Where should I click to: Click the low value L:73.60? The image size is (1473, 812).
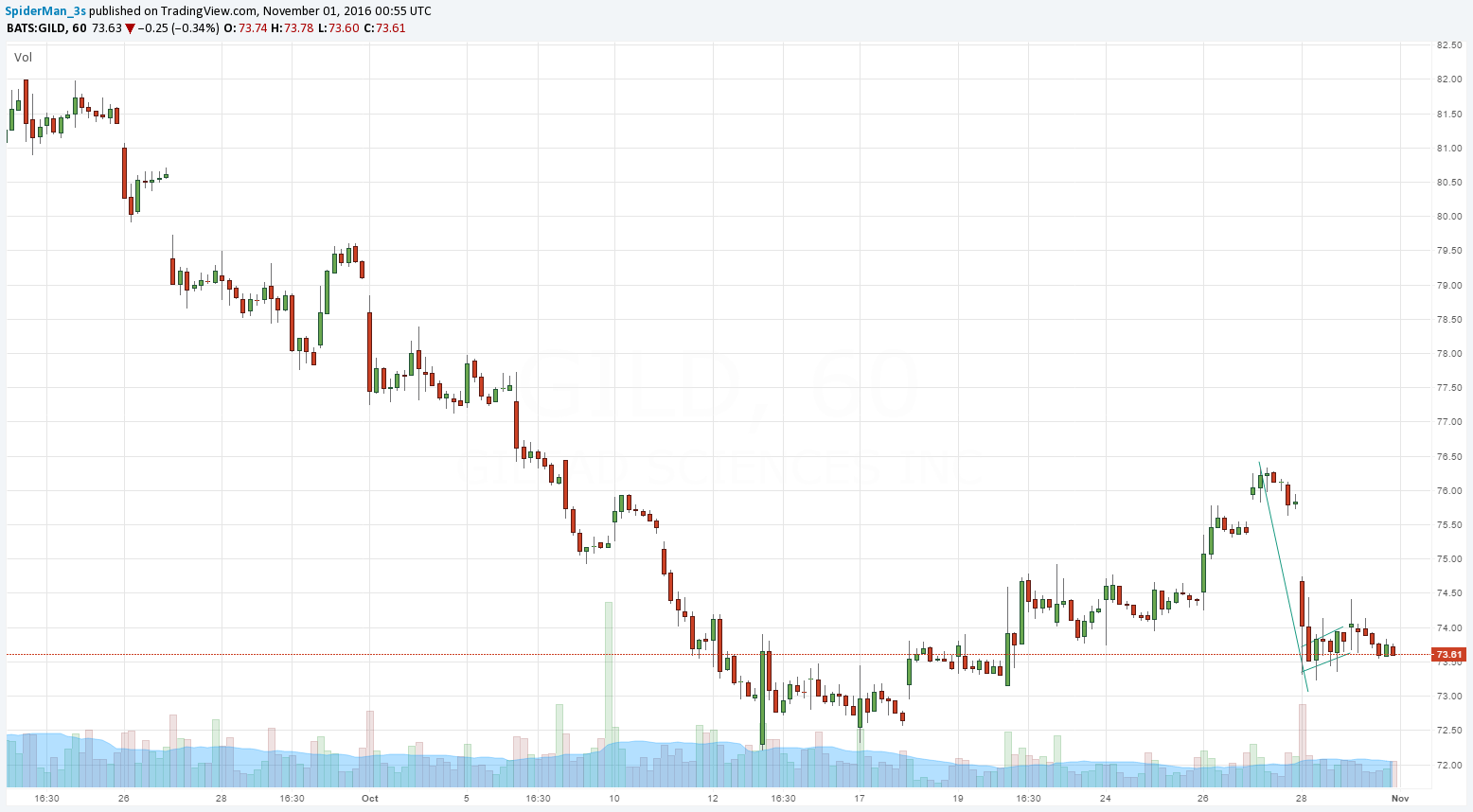[338, 28]
